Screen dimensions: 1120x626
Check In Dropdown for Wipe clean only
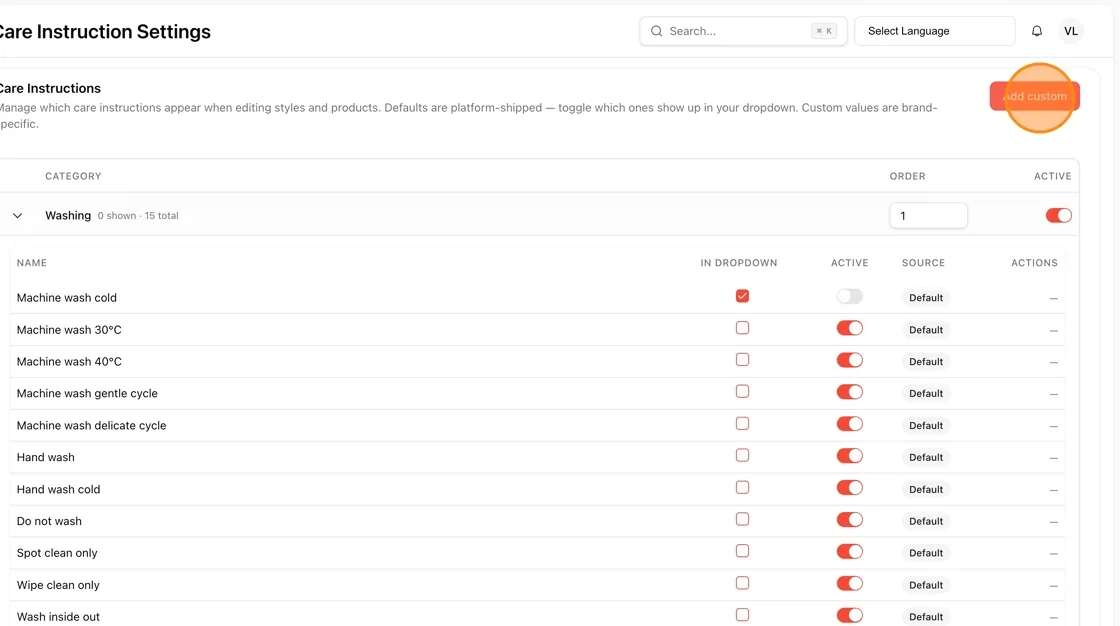coord(742,583)
